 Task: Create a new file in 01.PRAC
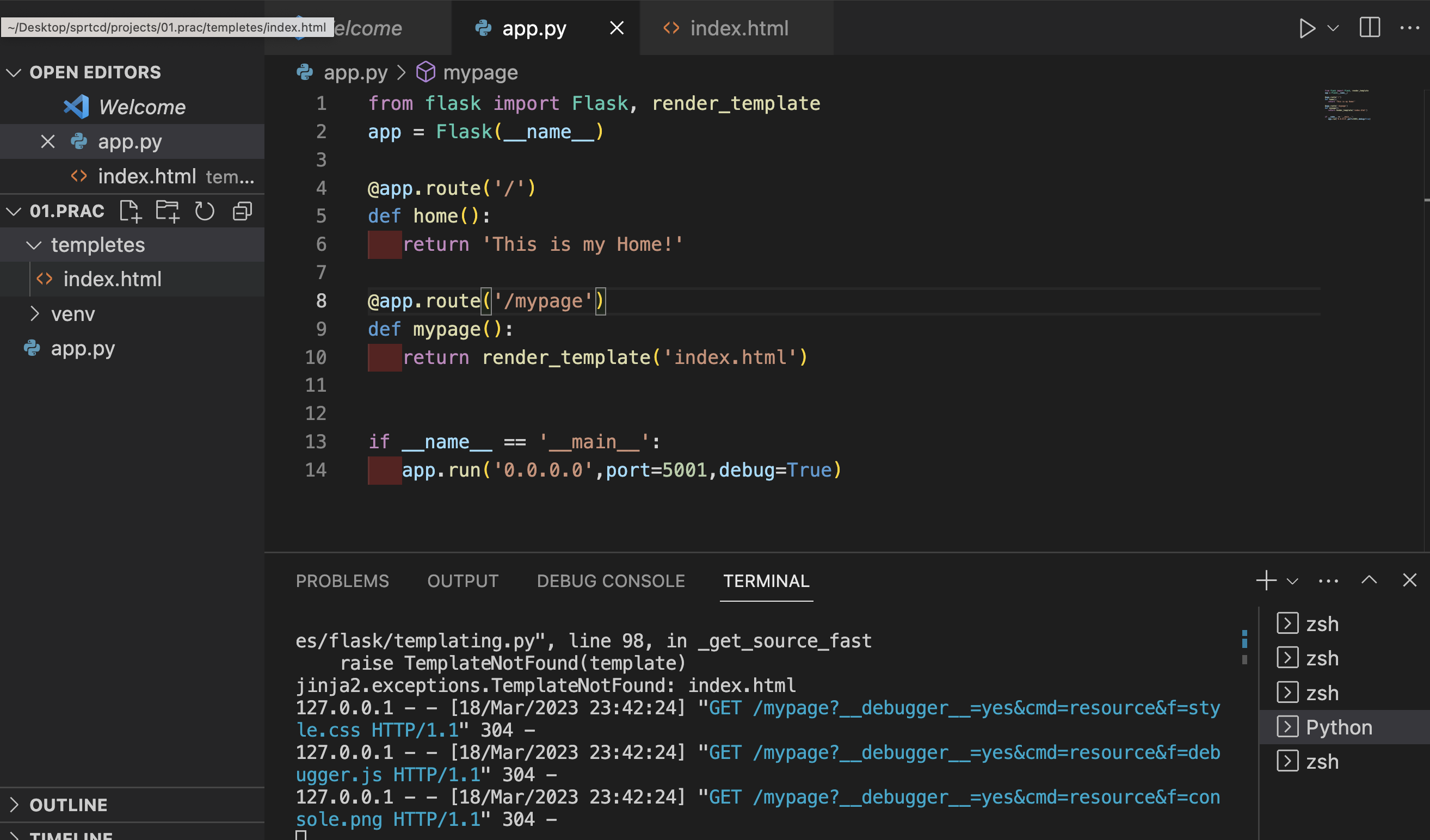pos(131,211)
